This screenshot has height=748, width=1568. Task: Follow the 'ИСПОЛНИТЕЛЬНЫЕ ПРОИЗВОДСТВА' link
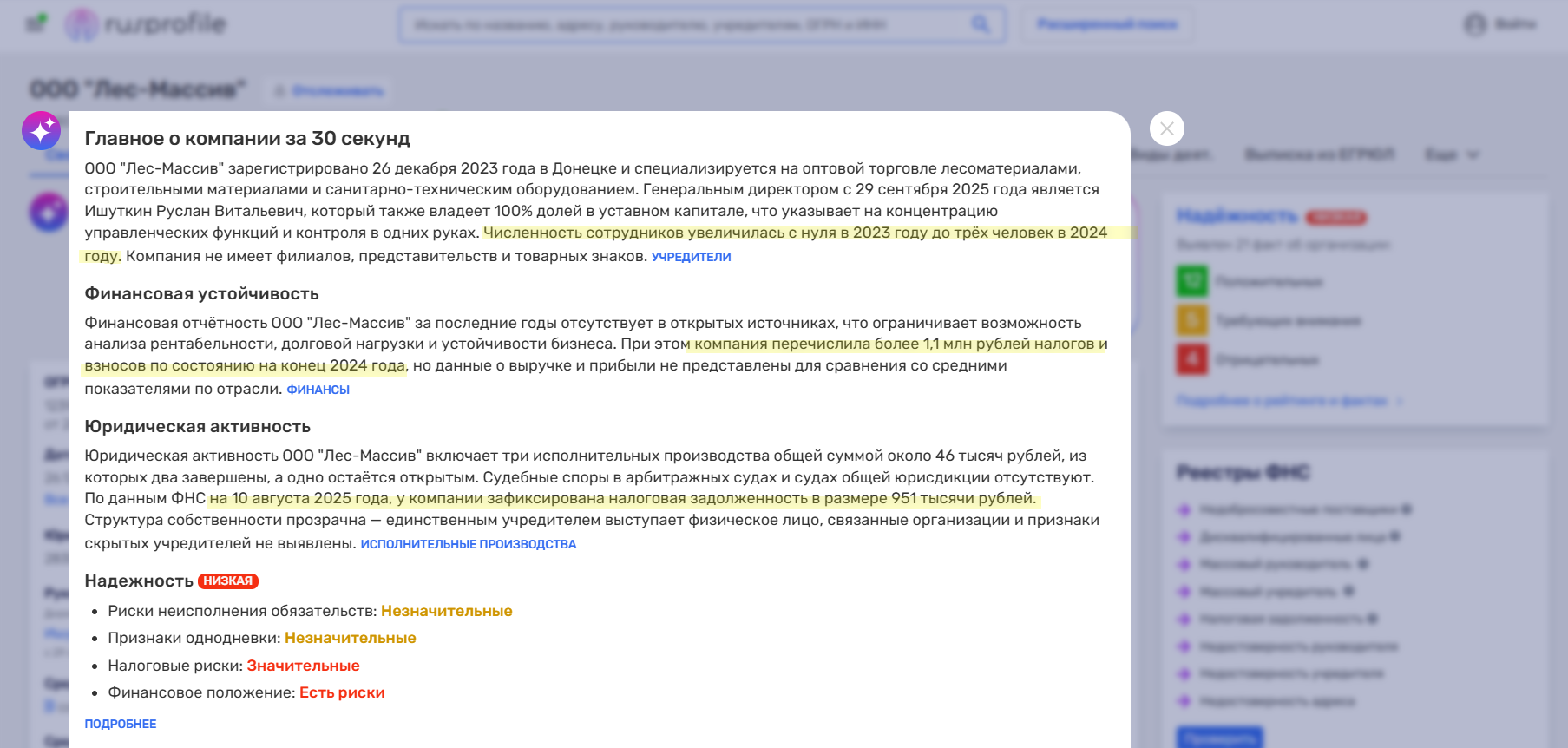(x=468, y=544)
